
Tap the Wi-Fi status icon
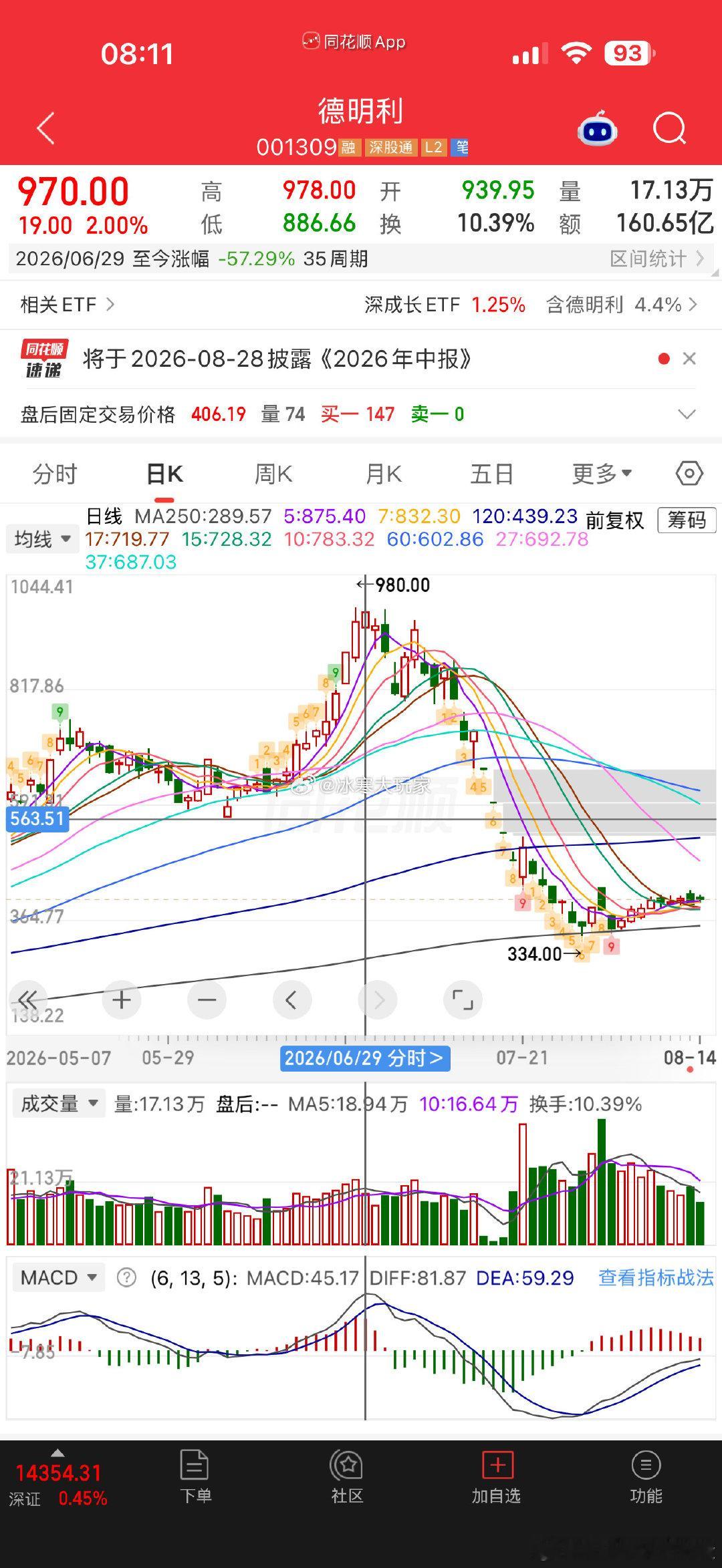click(576, 53)
